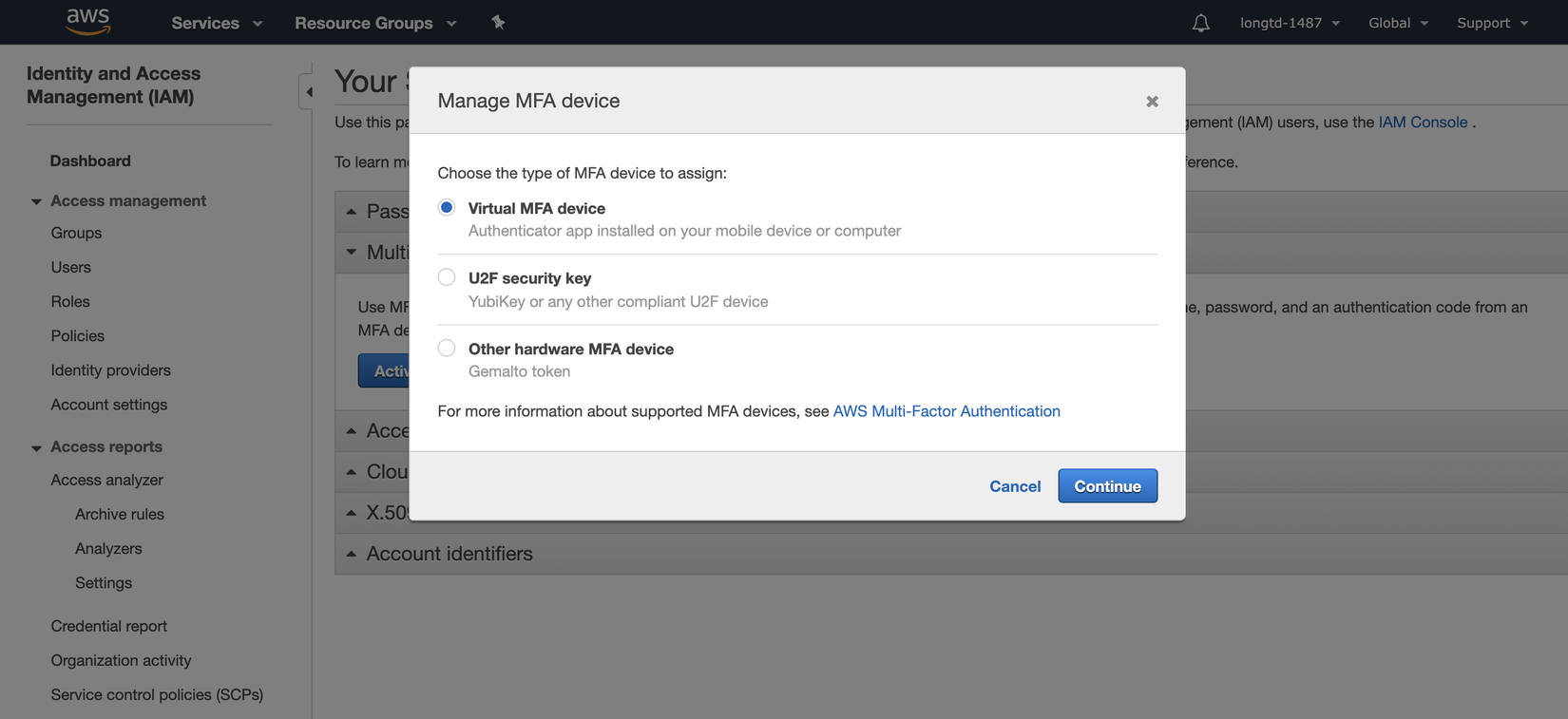Viewport: 1568px width, 719px height.
Task: Open the longtd-1487 account menu
Action: click(1290, 23)
